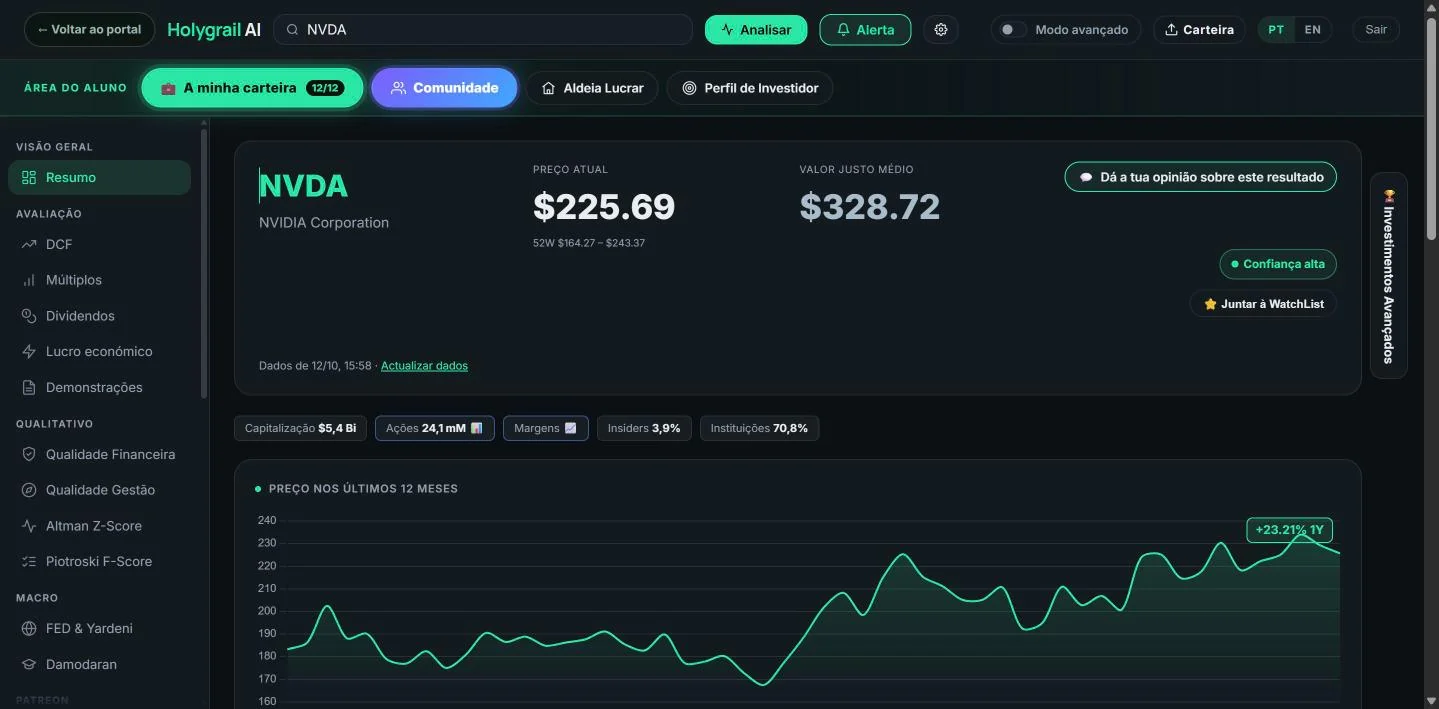Viewport: 1439px width, 709px height.
Task: Click the house icon in Aldeia Lucrar
Action: (548, 88)
